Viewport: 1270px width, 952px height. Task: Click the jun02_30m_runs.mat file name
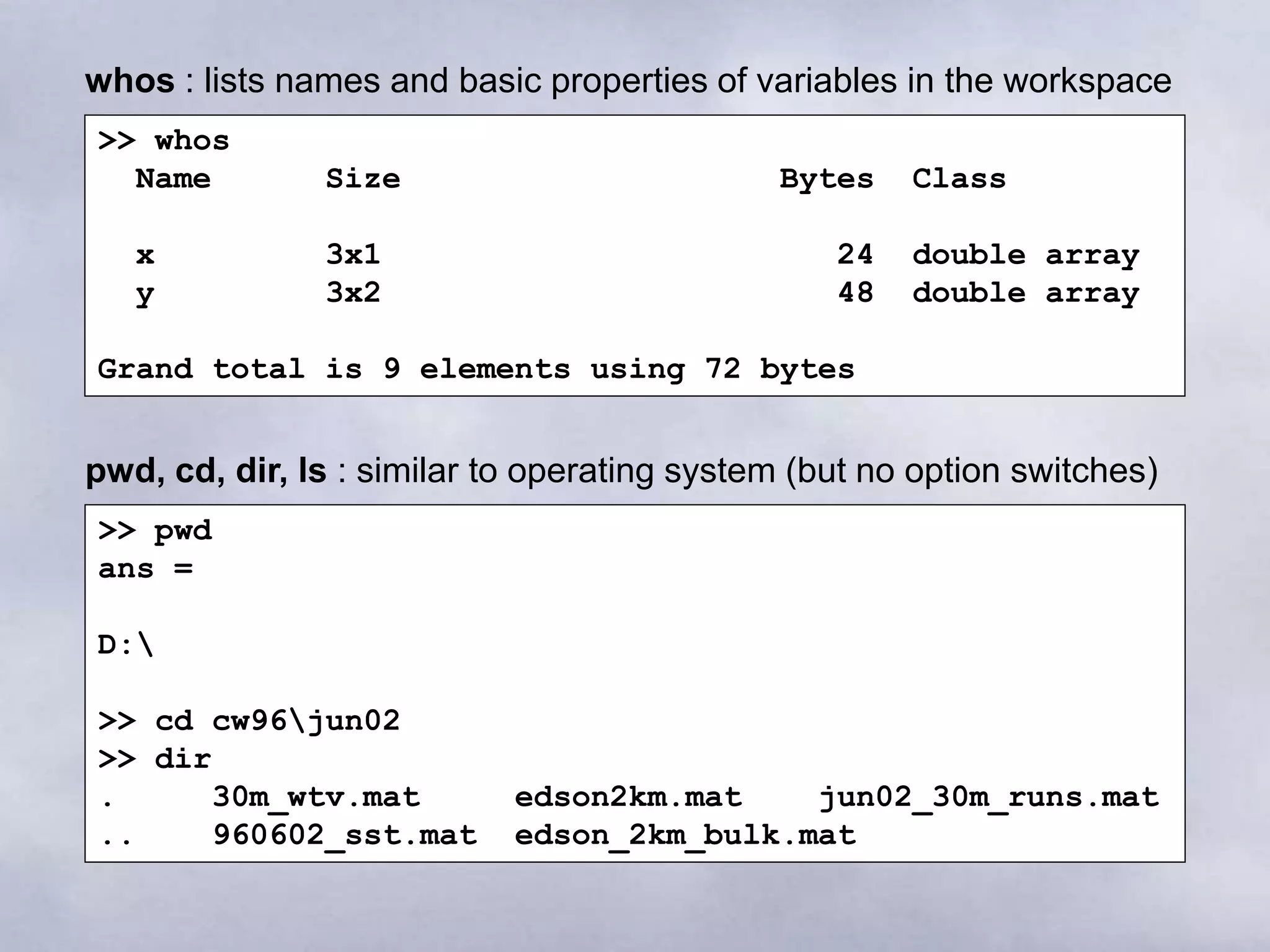[988, 798]
